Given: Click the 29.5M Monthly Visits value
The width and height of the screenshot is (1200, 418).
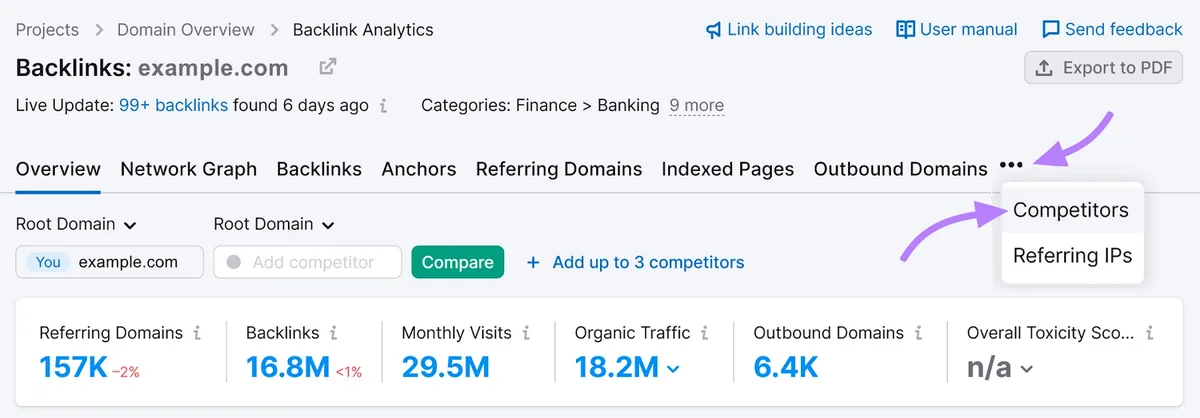Looking at the screenshot, I should point(446,368).
